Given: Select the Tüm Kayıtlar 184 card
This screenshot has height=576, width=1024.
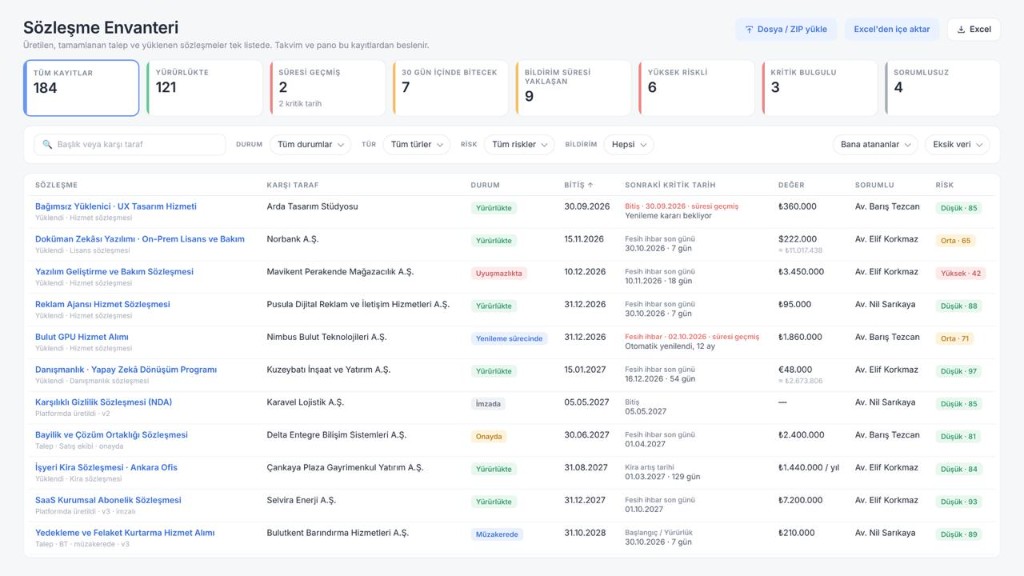Looking at the screenshot, I should [x=81, y=88].
